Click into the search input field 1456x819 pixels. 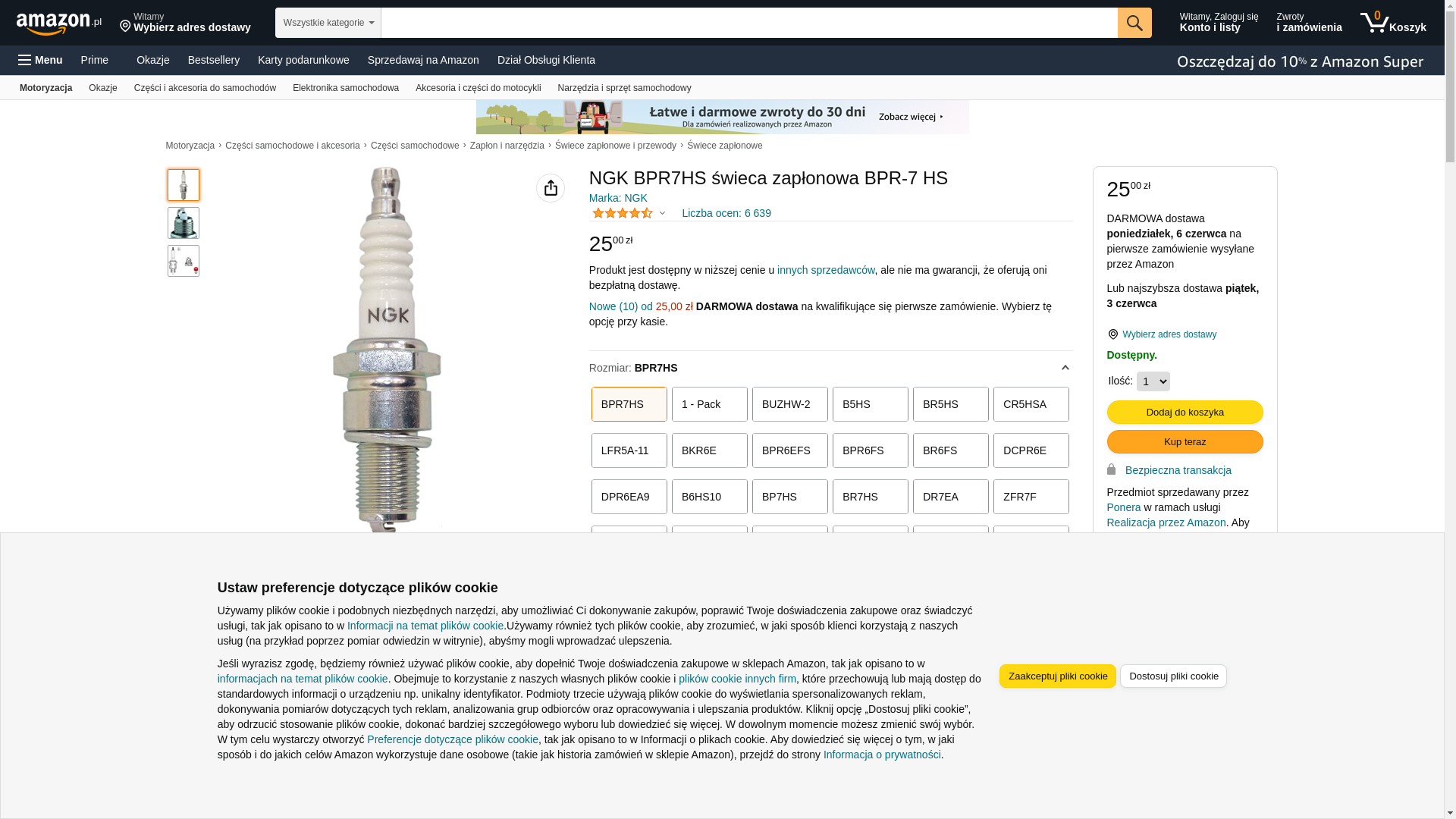(748, 23)
